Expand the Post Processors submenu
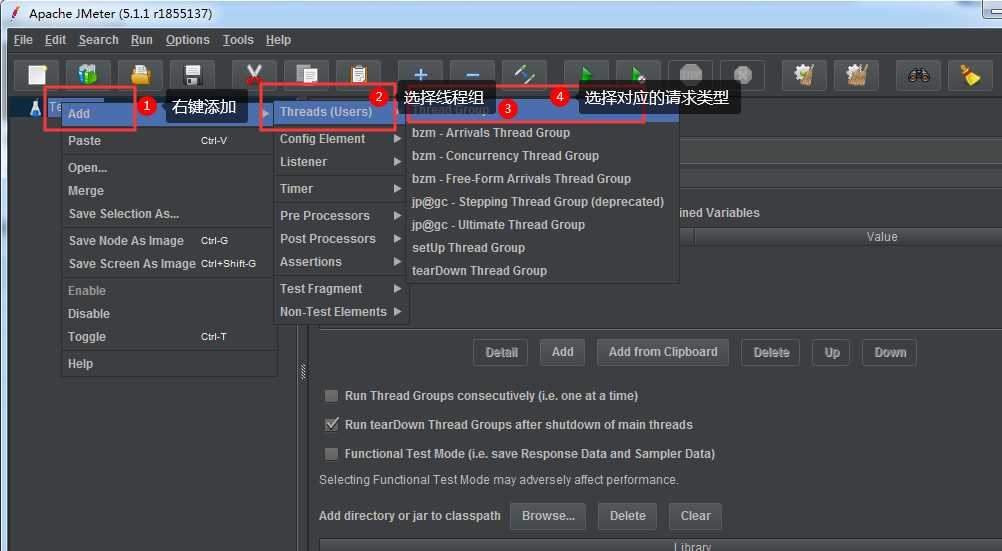The width and height of the screenshot is (1002, 551). pyautogui.click(x=341, y=238)
